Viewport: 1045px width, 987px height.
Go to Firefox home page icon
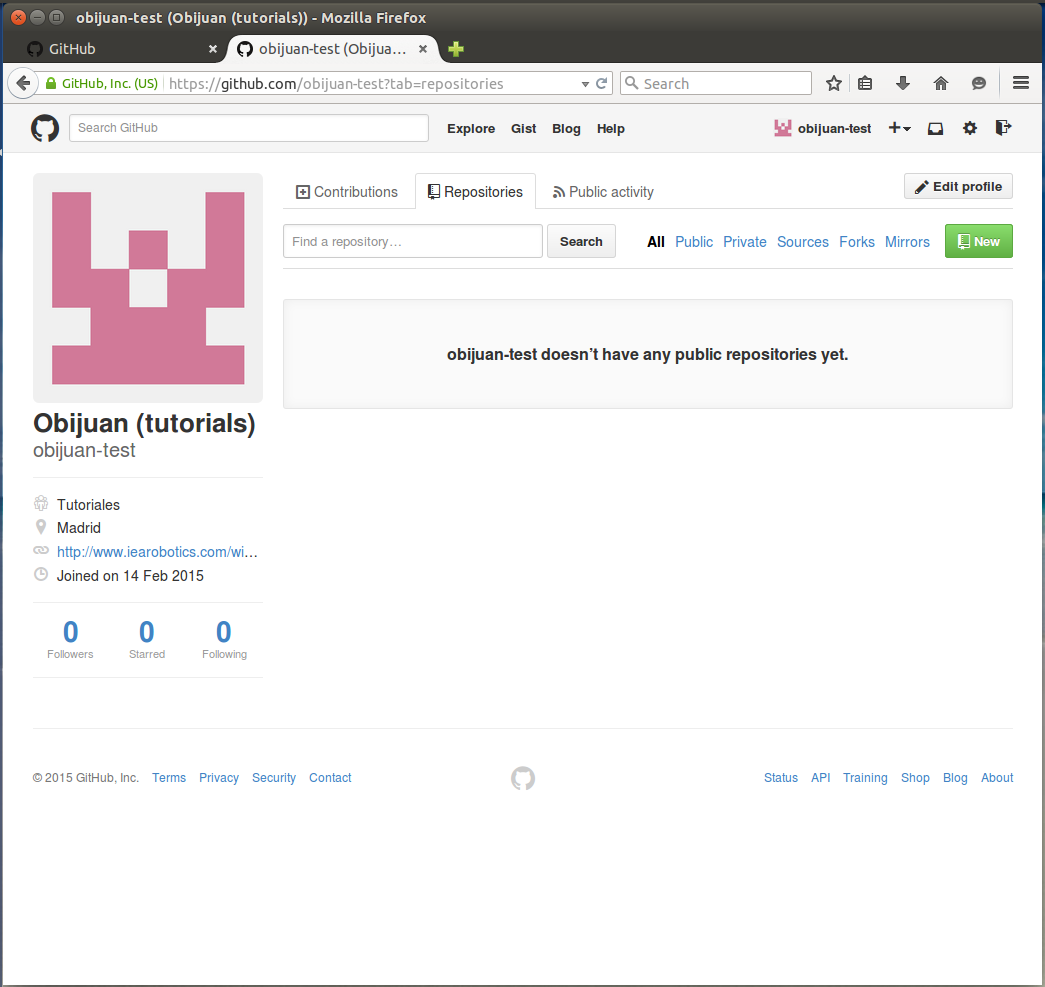click(x=940, y=84)
